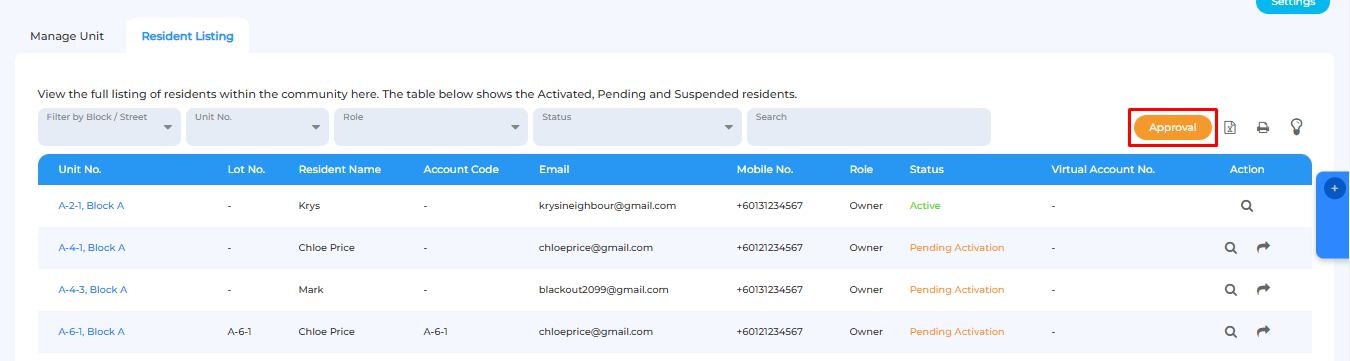Resend activation arrow for A-4-1
This screenshot has width=1350, height=361.
coord(1263,248)
